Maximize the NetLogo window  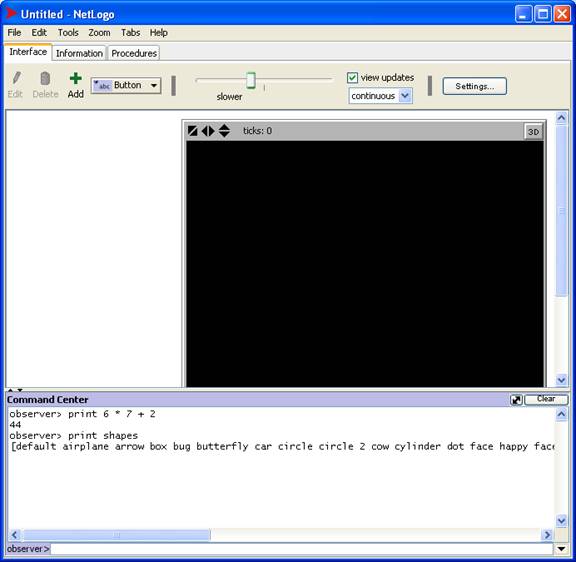(543, 14)
